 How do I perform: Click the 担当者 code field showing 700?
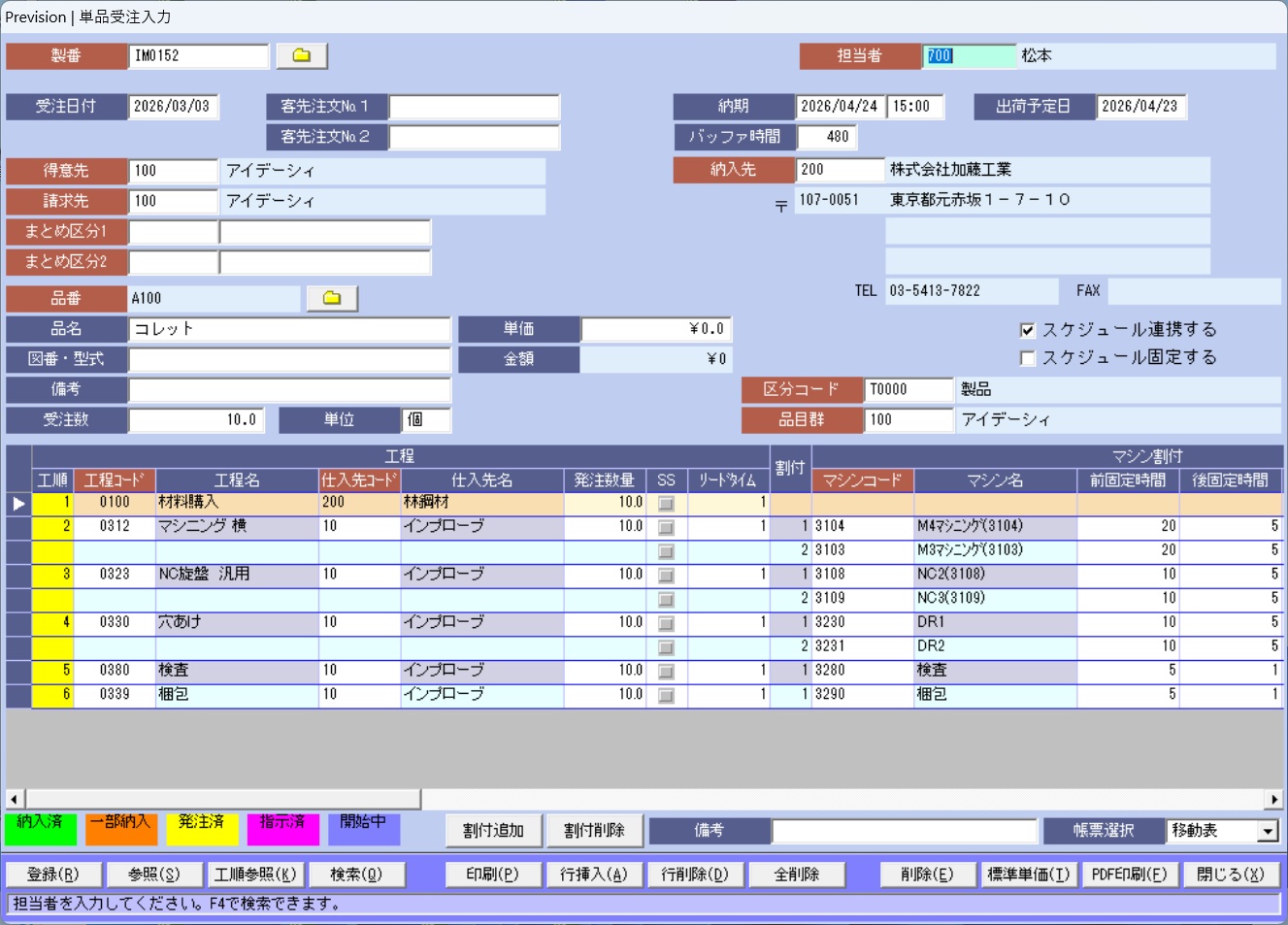(969, 55)
